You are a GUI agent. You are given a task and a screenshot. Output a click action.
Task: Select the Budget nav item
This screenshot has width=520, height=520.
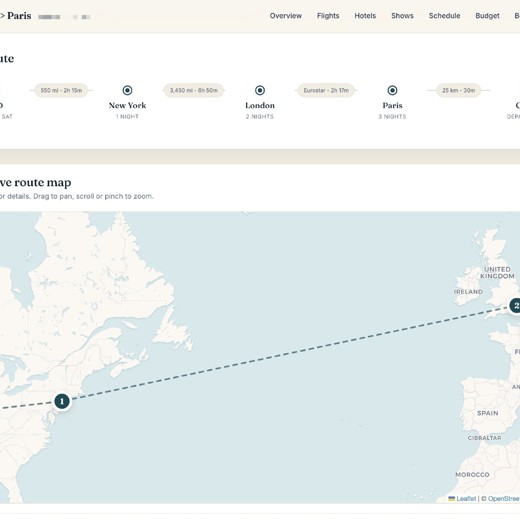coord(487,16)
